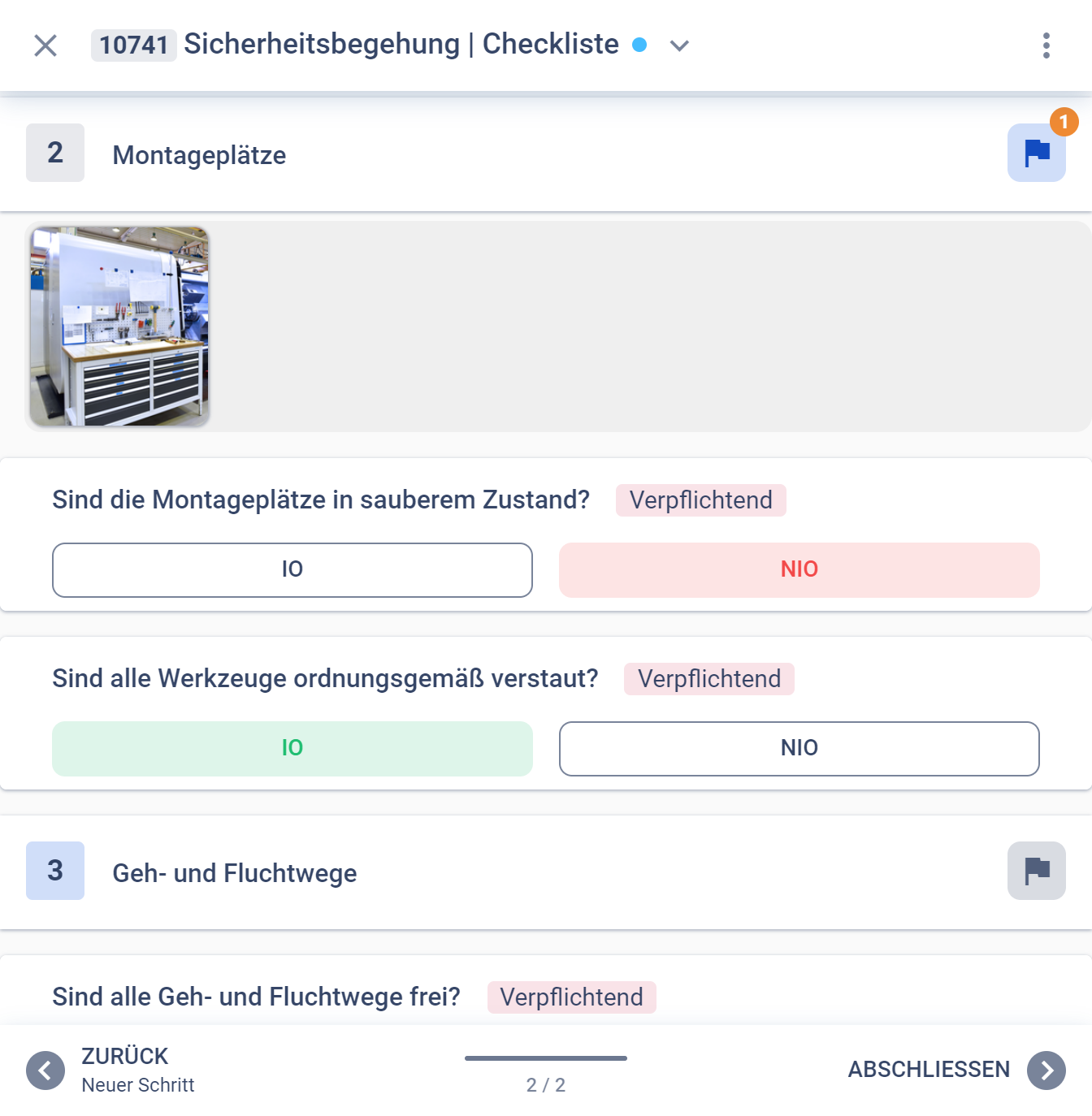Screen dimensions: 1092x1116
Task: Select IO for 'Sind die Montageplätze in sauberem Zustand?'
Action: click(292, 570)
